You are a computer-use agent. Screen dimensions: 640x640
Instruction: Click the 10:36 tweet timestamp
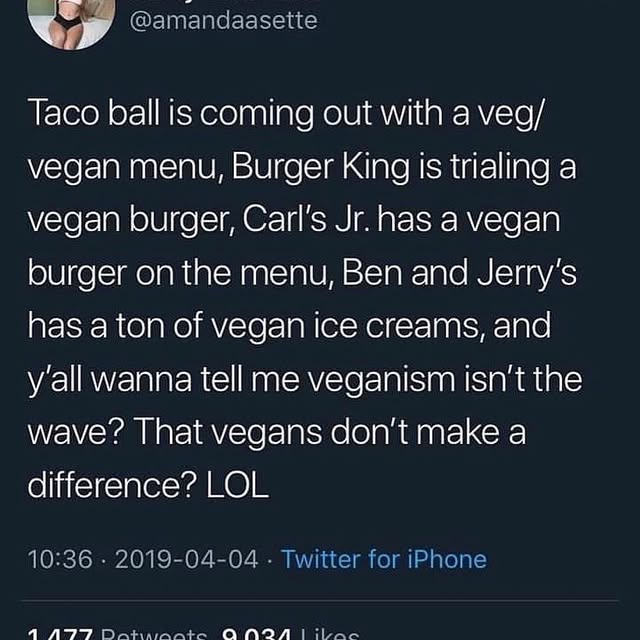coord(63,559)
